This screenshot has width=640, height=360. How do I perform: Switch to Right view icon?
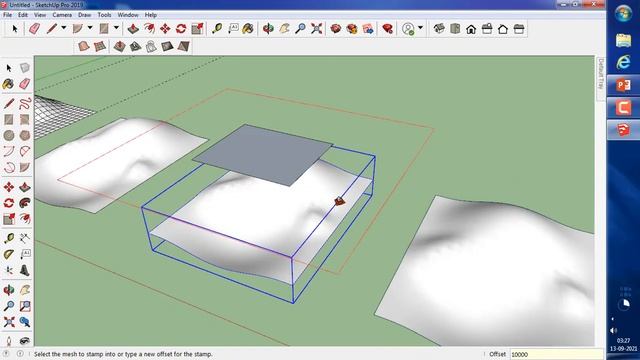pyautogui.click(x=487, y=29)
